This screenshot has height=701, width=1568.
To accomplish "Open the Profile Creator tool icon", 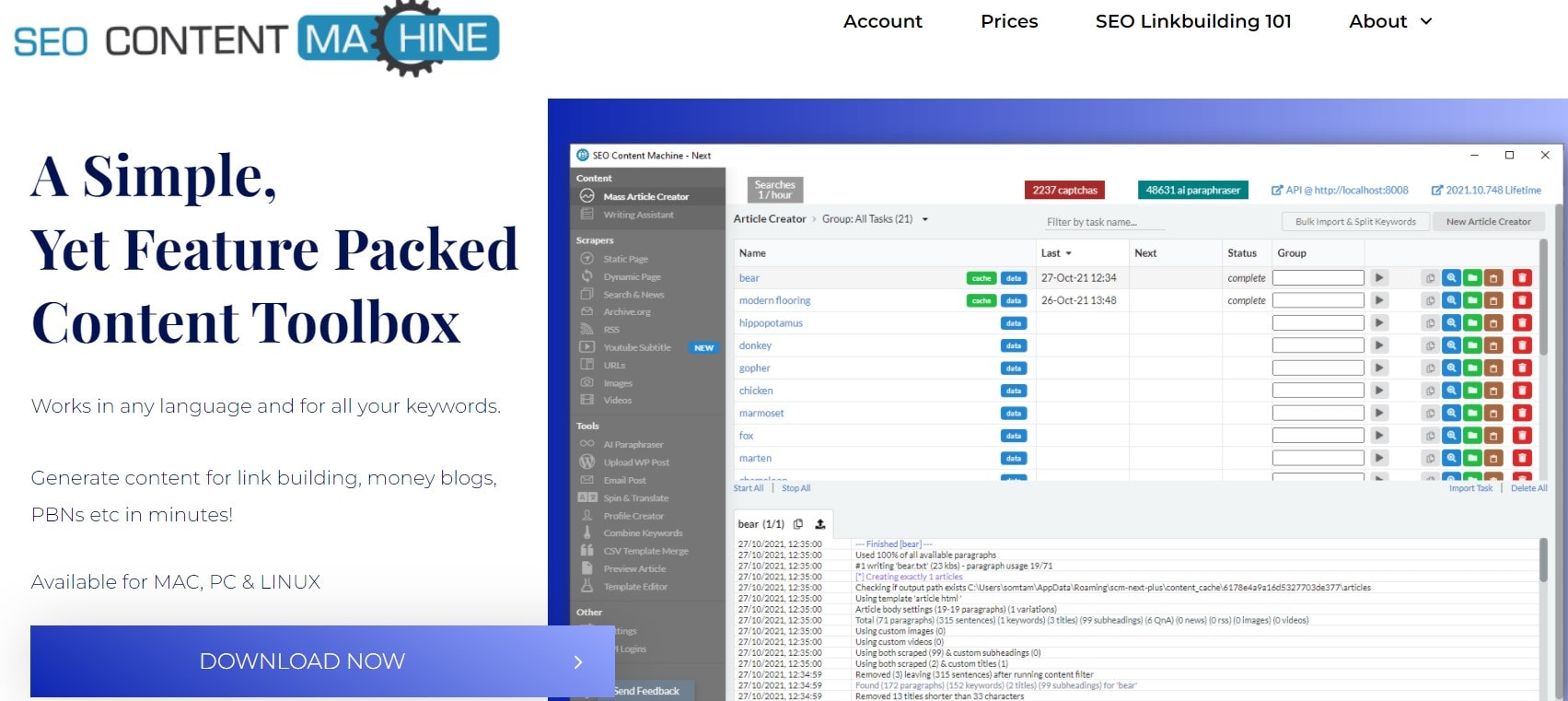I will 587,516.
